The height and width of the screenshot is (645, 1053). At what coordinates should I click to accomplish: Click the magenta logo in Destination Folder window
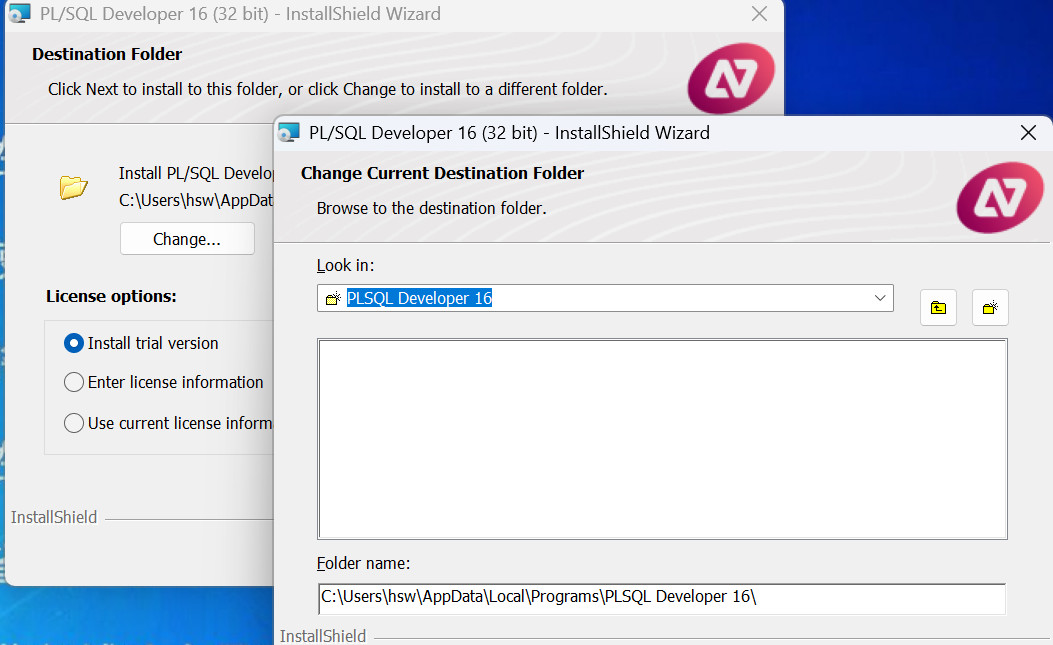pyautogui.click(x=731, y=78)
